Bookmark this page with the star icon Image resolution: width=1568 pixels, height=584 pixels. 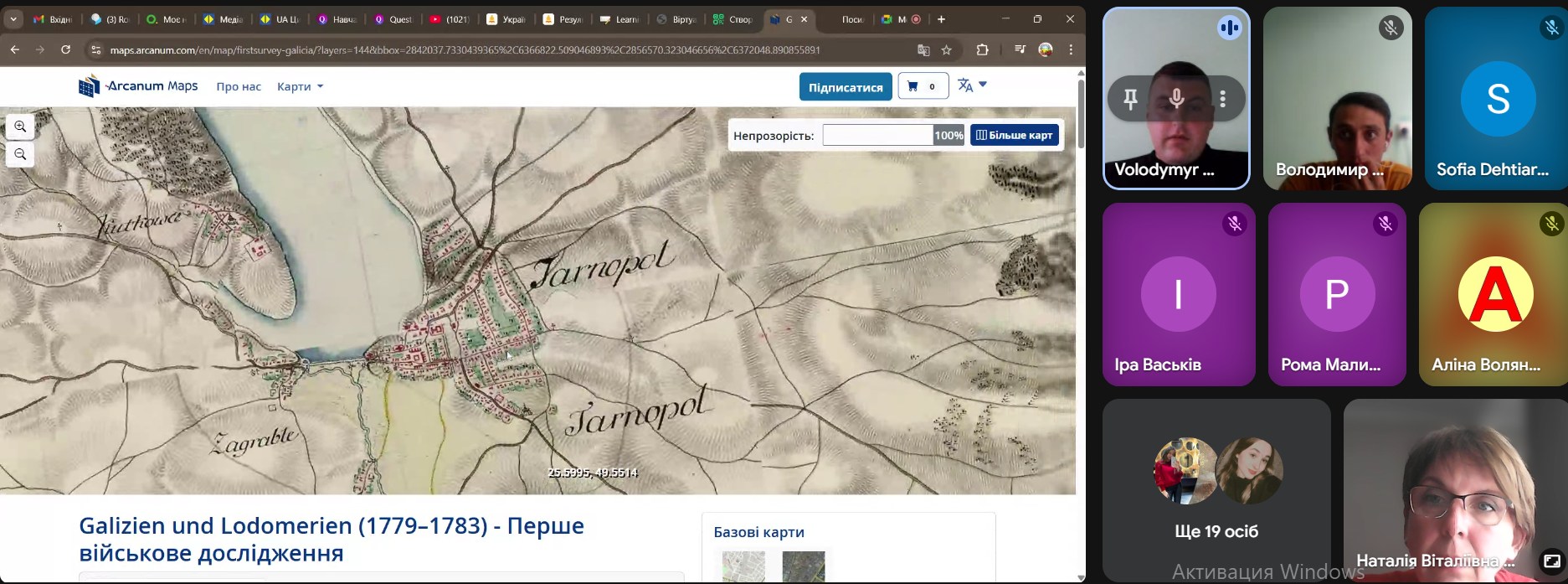(947, 50)
